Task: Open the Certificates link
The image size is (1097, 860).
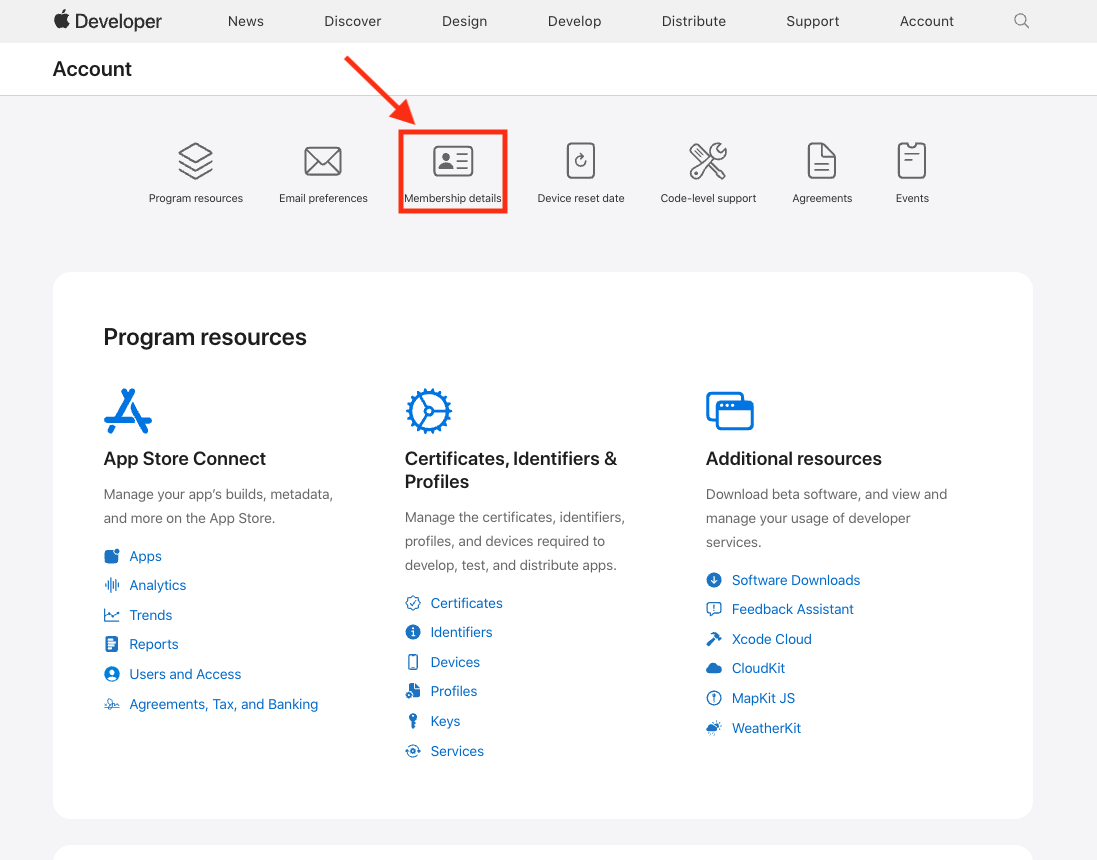Action: coord(467,603)
